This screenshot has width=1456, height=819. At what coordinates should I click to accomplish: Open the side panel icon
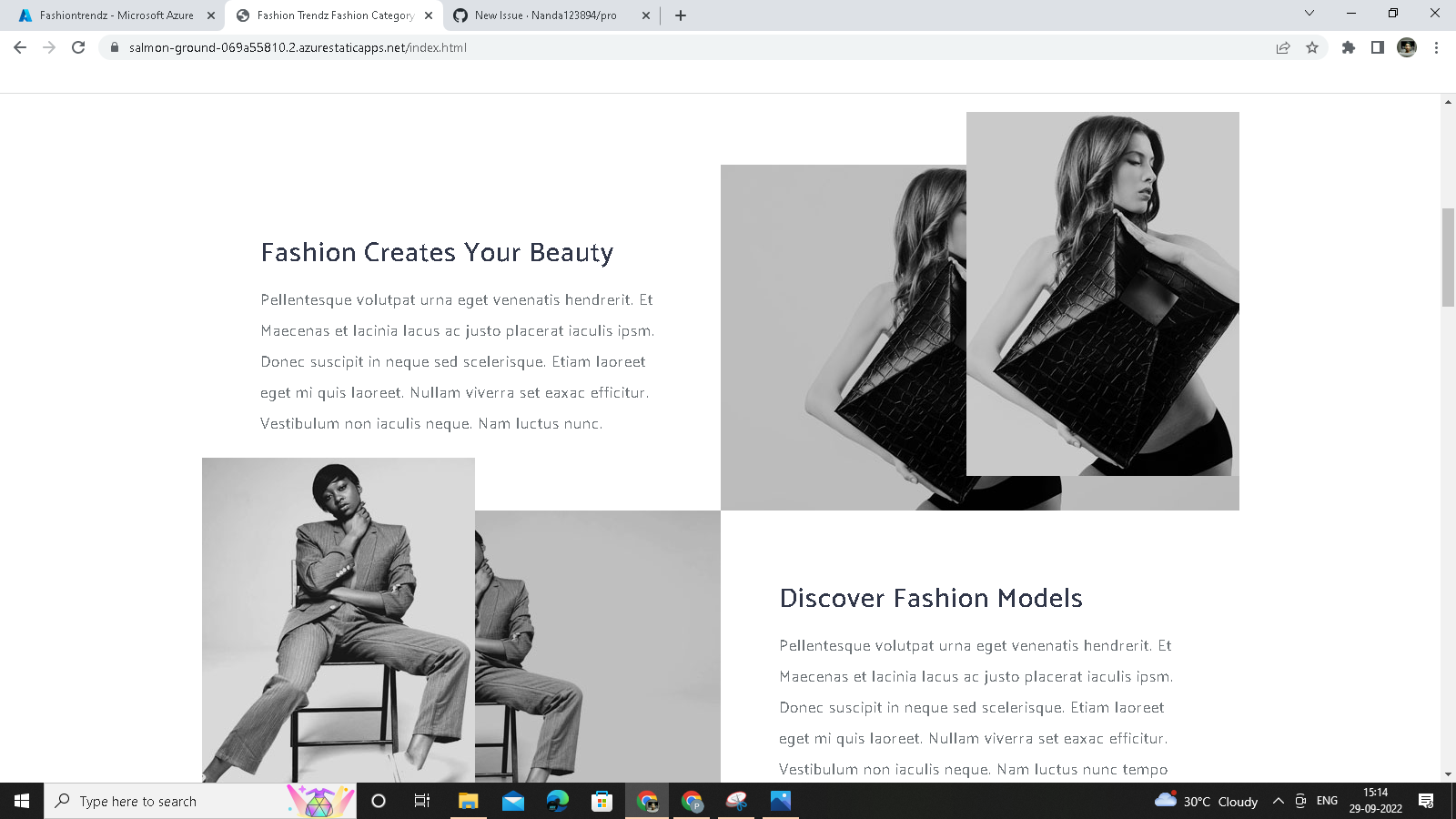[x=1376, y=47]
